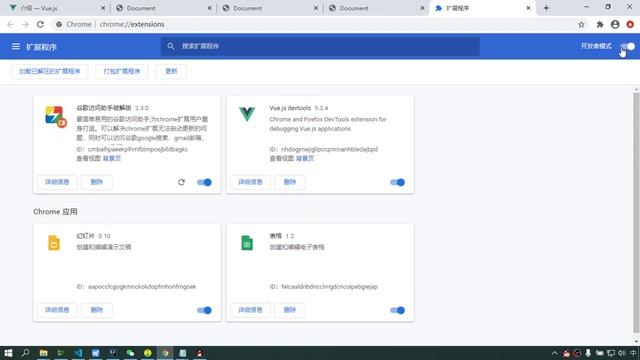
Task: Open Word from the taskbar
Action: [96, 353]
